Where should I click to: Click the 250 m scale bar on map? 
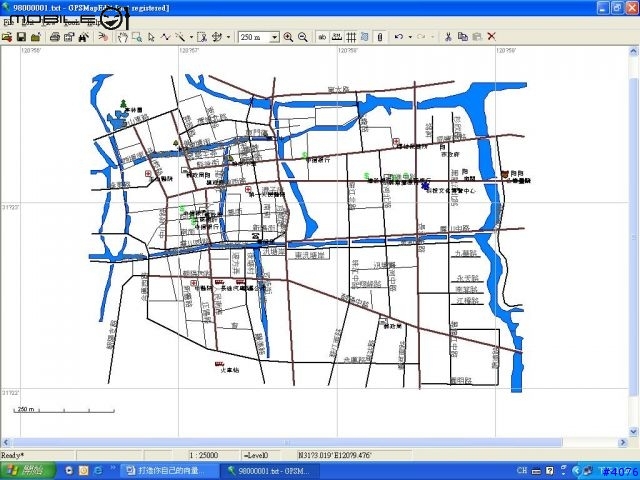pos(64,410)
